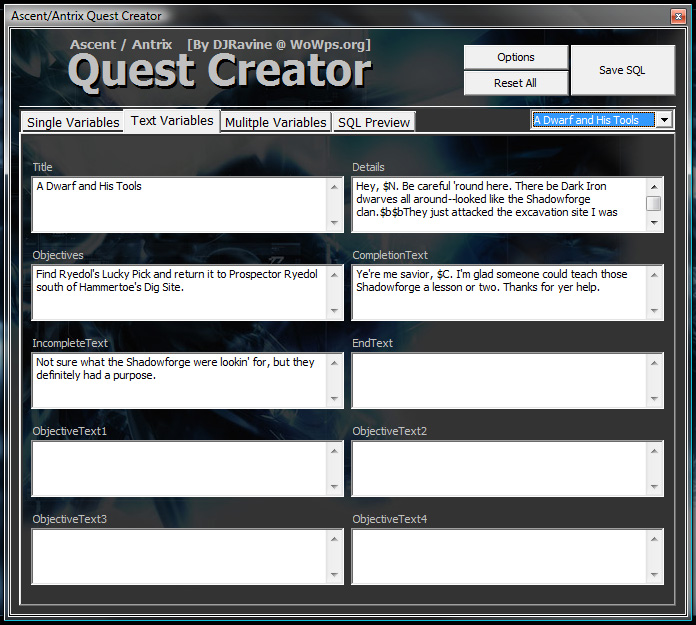Viewport: 696px width, 625px height.
Task: Click the Details scrollbar down arrow
Action: point(654,223)
